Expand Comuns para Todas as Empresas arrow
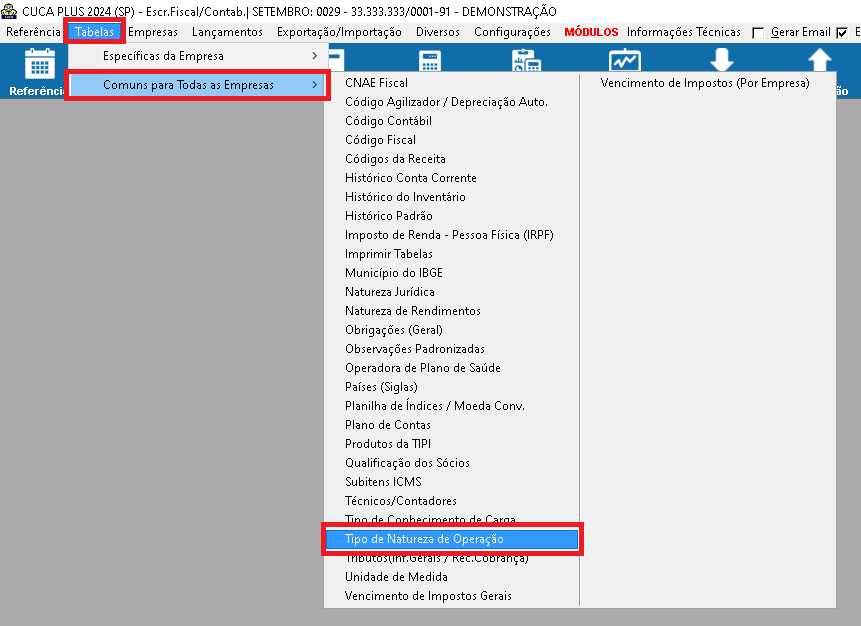Image resolution: width=861 pixels, height=626 pixels. [315, 85]
